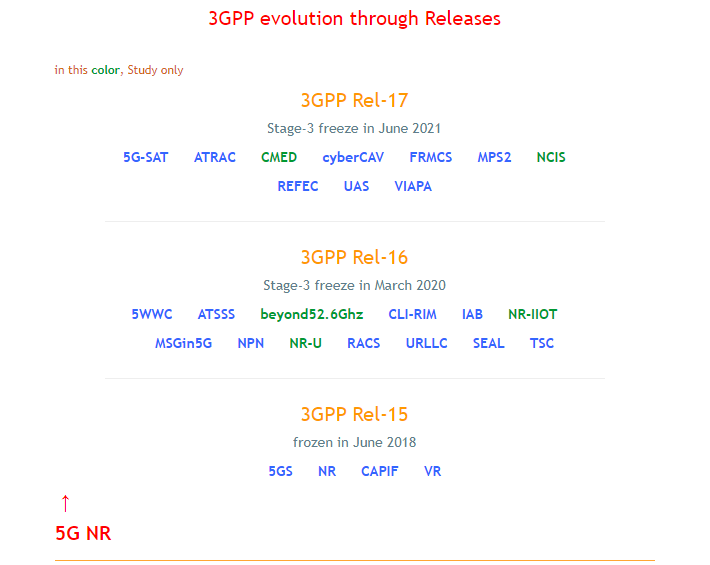Select the NR-IIOT link

[532, 314]
